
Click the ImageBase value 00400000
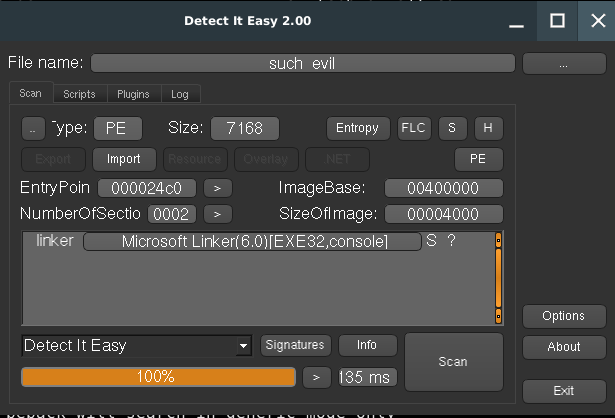444,188
